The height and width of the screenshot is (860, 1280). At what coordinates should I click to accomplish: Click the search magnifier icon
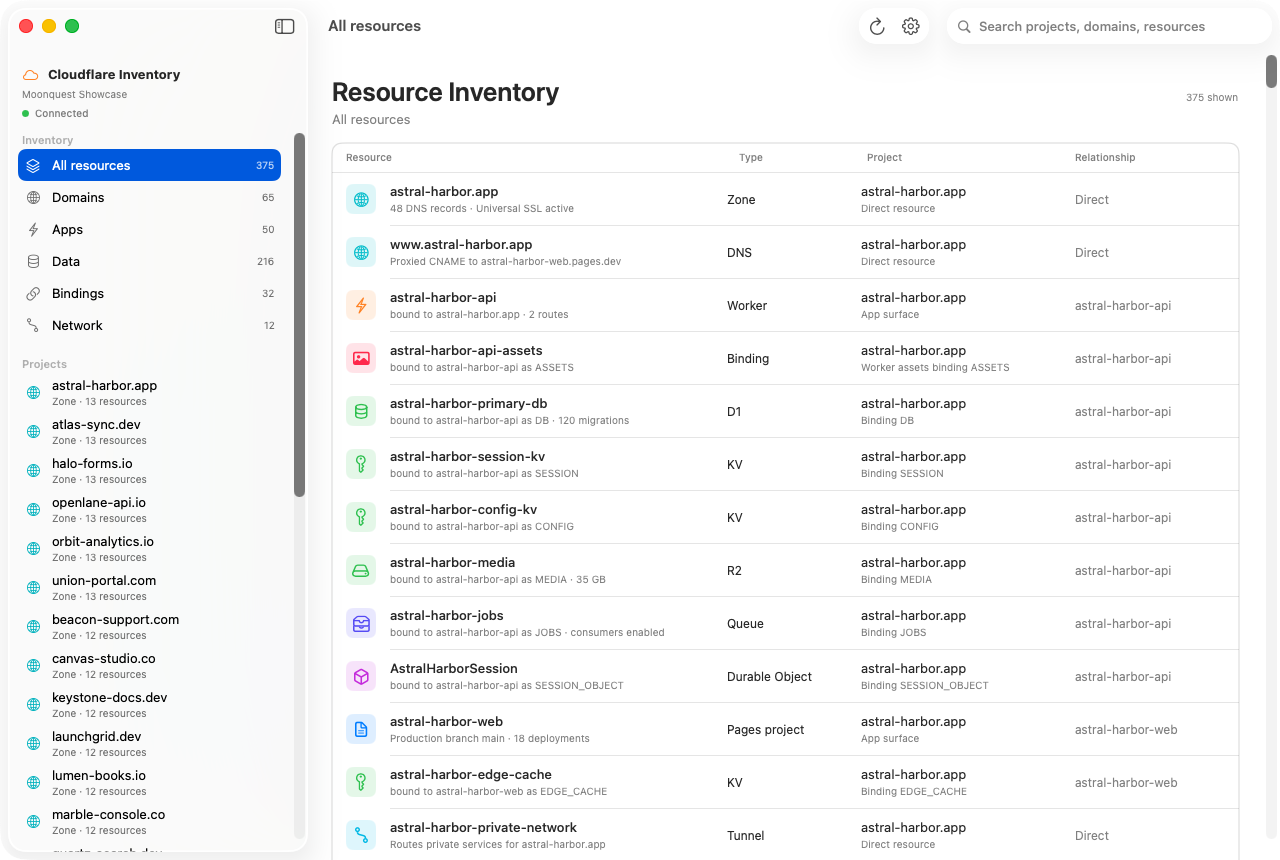(x=964, y=27)
